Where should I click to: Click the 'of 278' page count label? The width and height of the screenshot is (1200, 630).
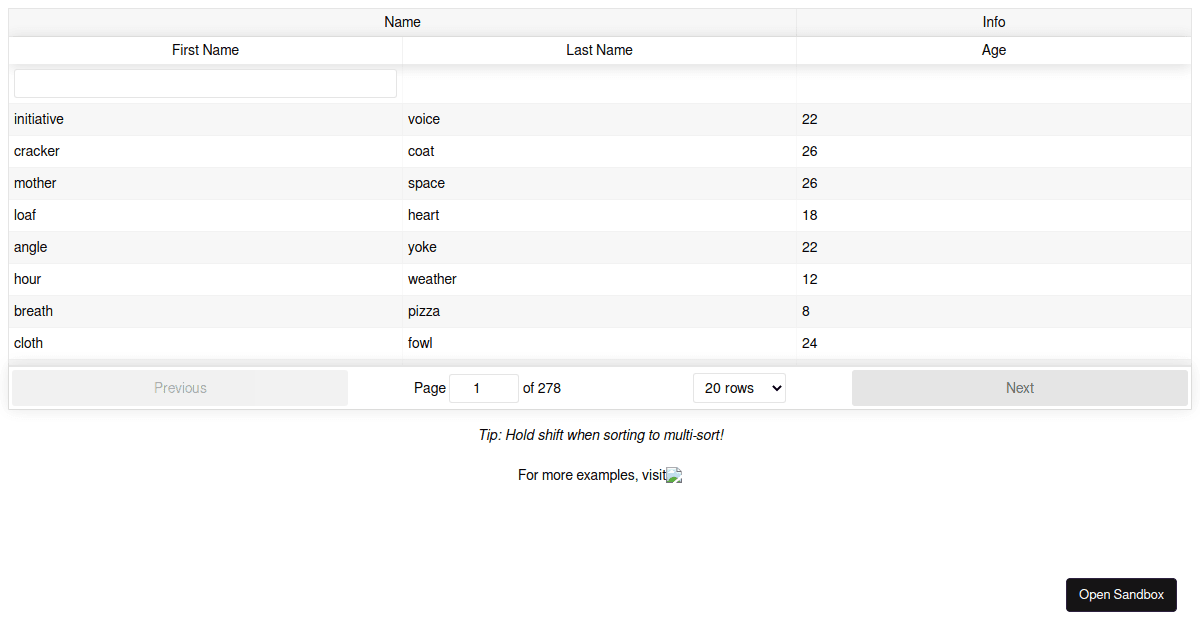tap(541, 387)
